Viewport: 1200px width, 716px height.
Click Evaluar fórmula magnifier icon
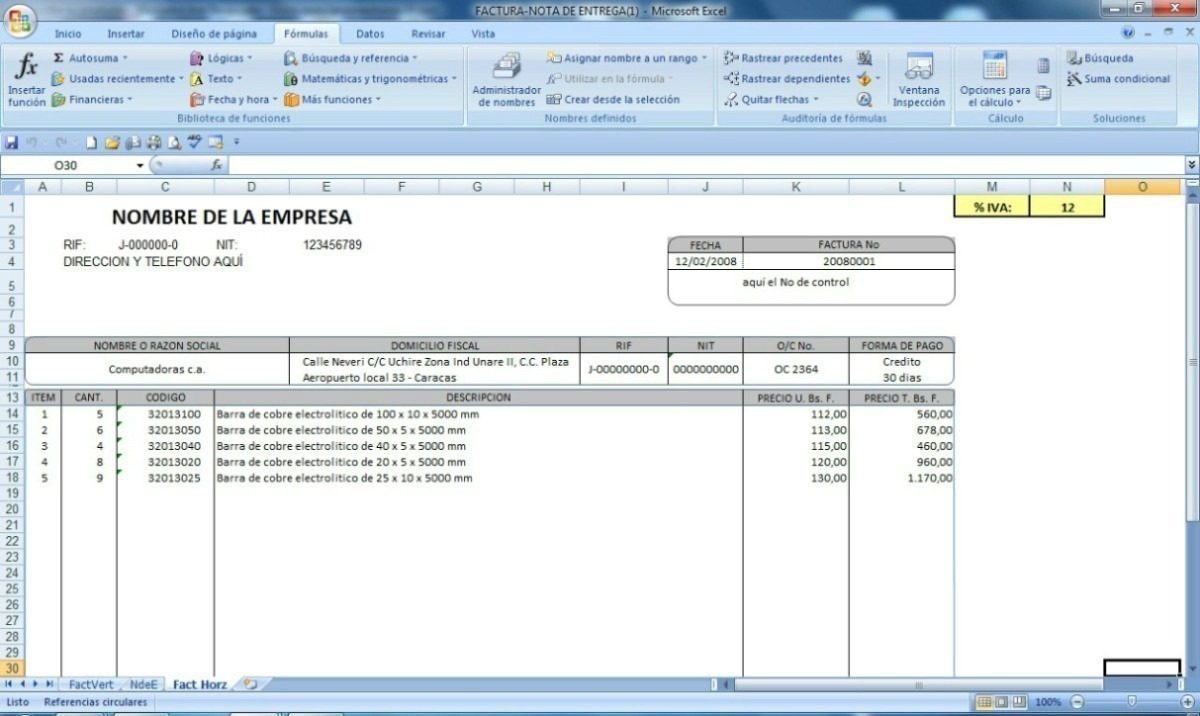point(865,99)
